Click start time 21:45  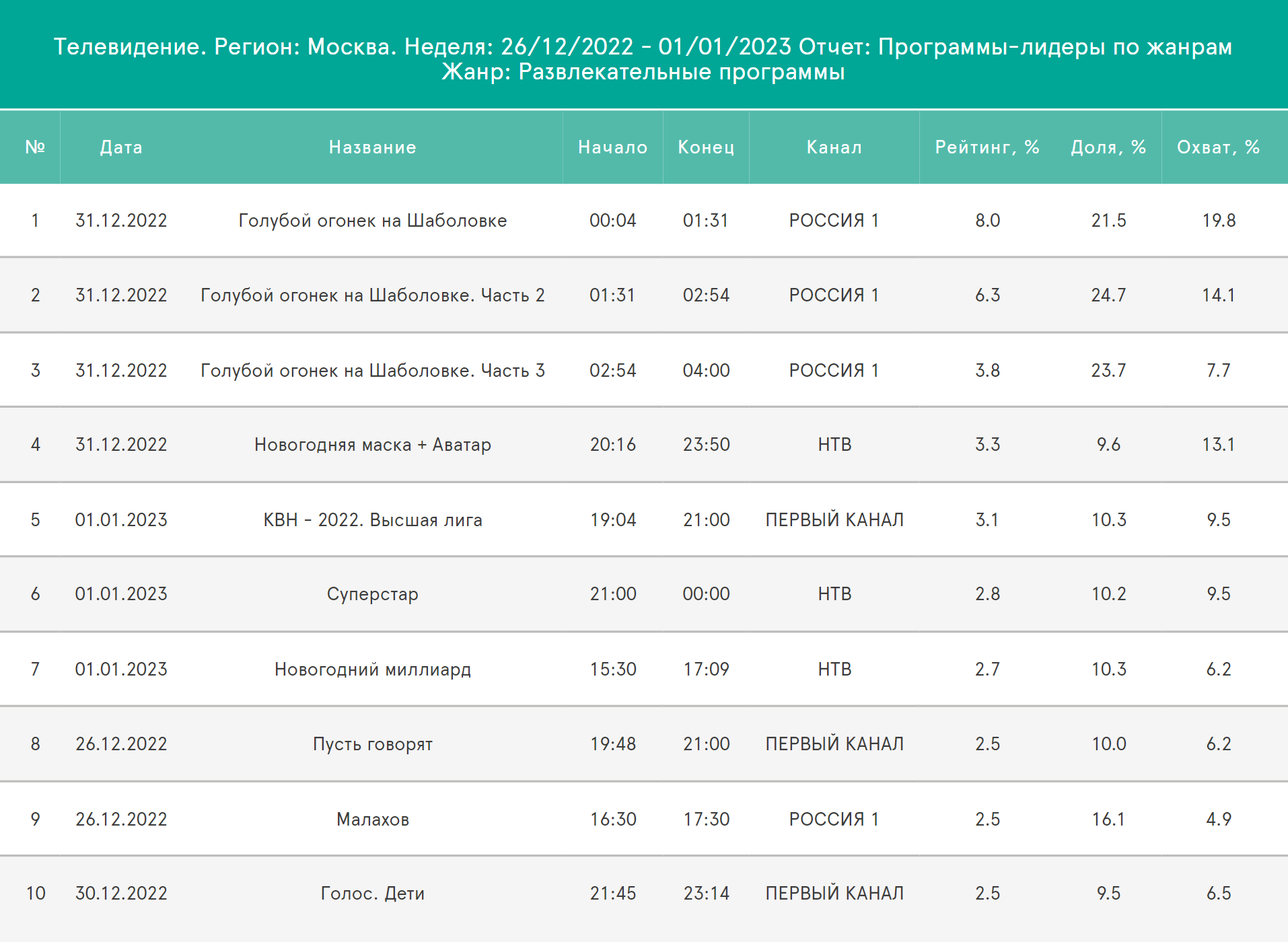click(x=613, y=894)
